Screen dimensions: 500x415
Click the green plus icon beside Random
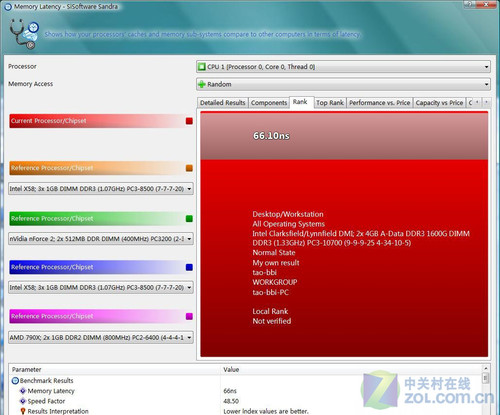tap(201, 84)
